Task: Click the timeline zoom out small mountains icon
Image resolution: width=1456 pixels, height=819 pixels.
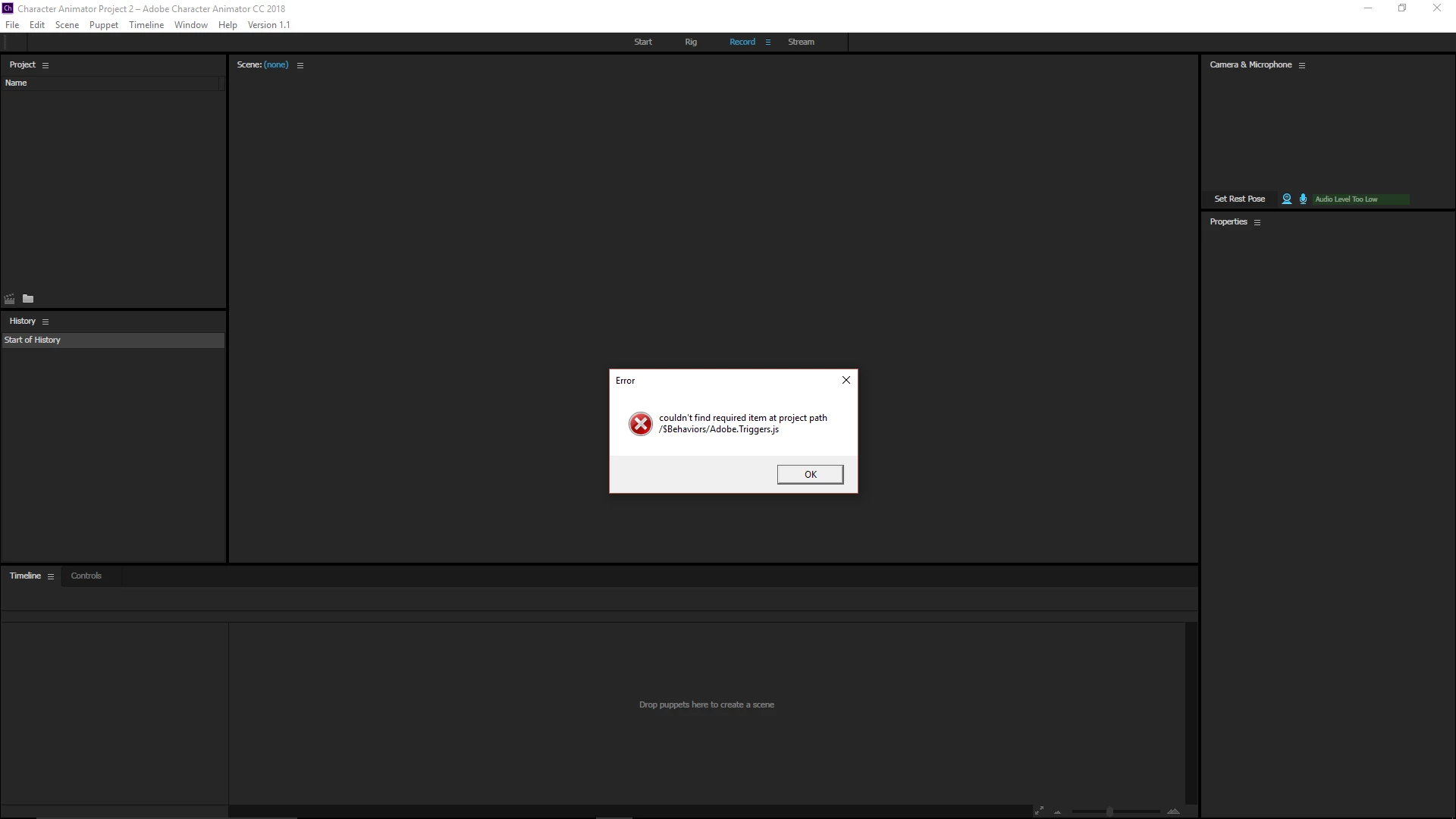Action: (1058, 811)
